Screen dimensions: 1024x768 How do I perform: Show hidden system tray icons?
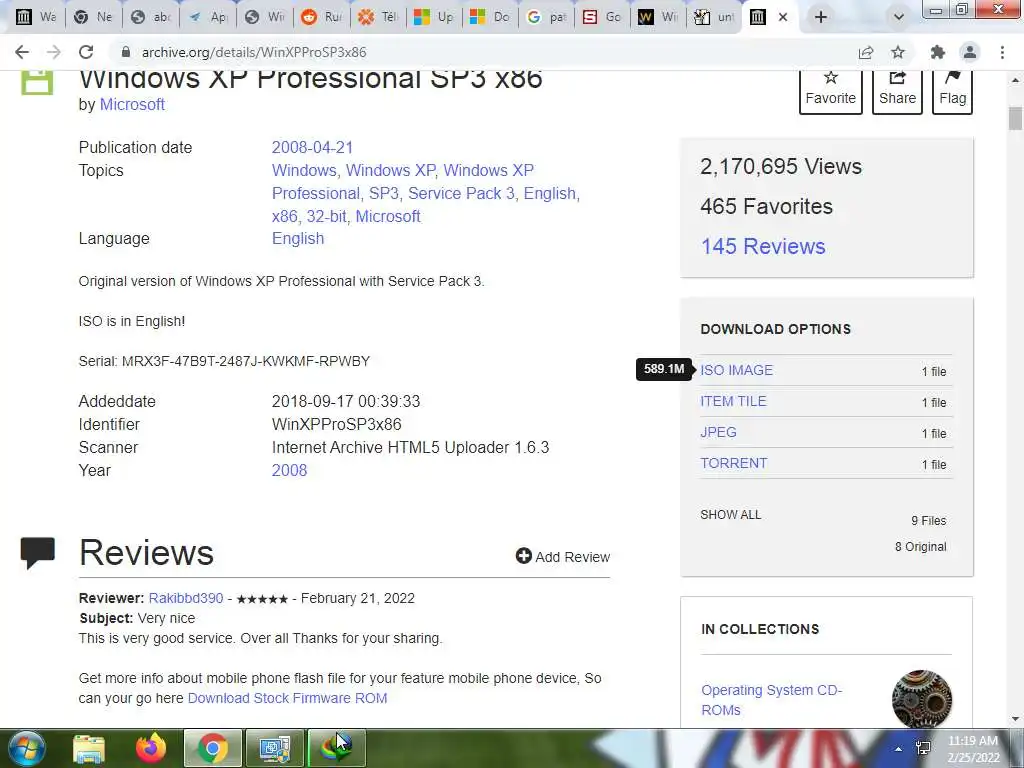(899, 750)
